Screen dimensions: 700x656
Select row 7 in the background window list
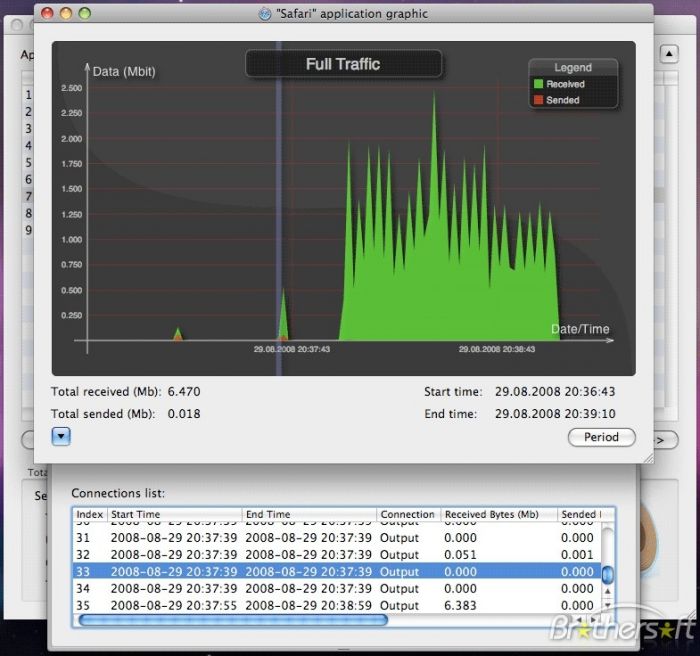pyautogui.click(x=29, y=196)
